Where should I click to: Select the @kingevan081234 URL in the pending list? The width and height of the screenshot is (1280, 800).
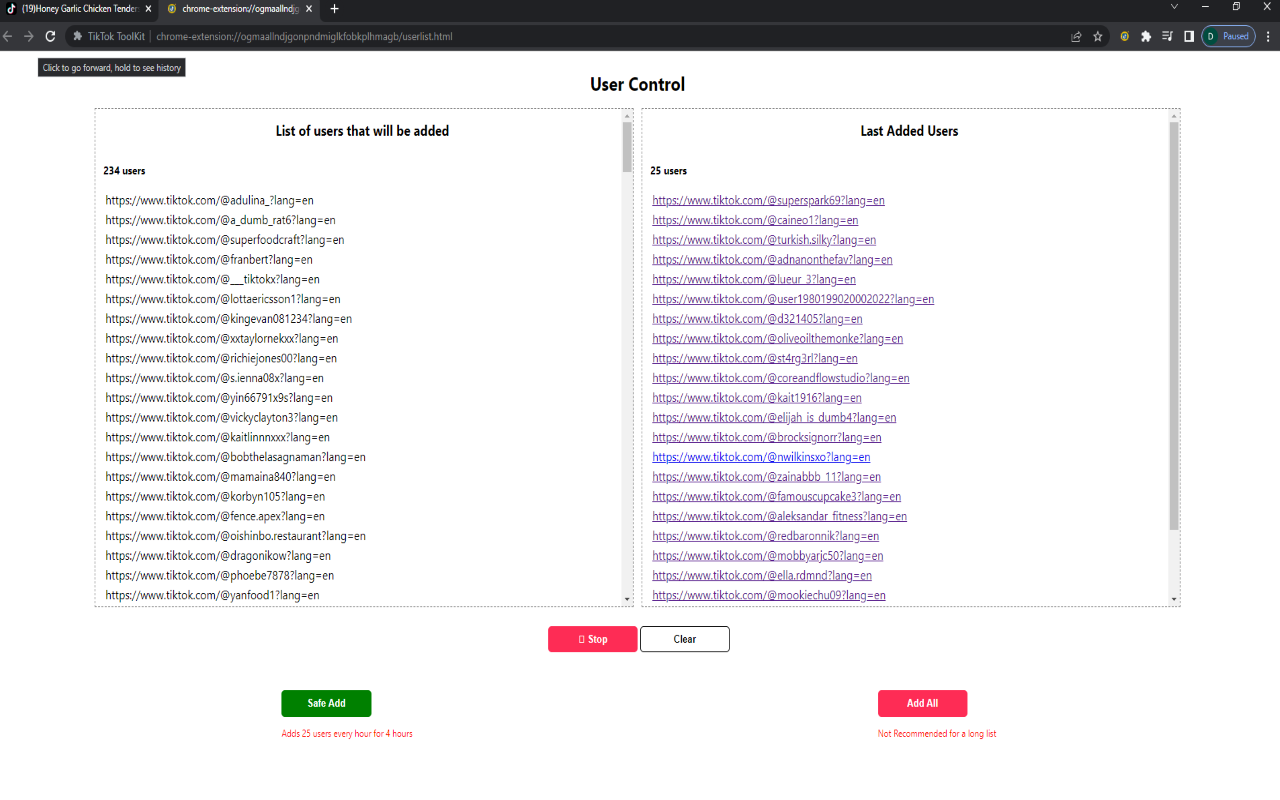pyautogui.click(x=228, y=319)
